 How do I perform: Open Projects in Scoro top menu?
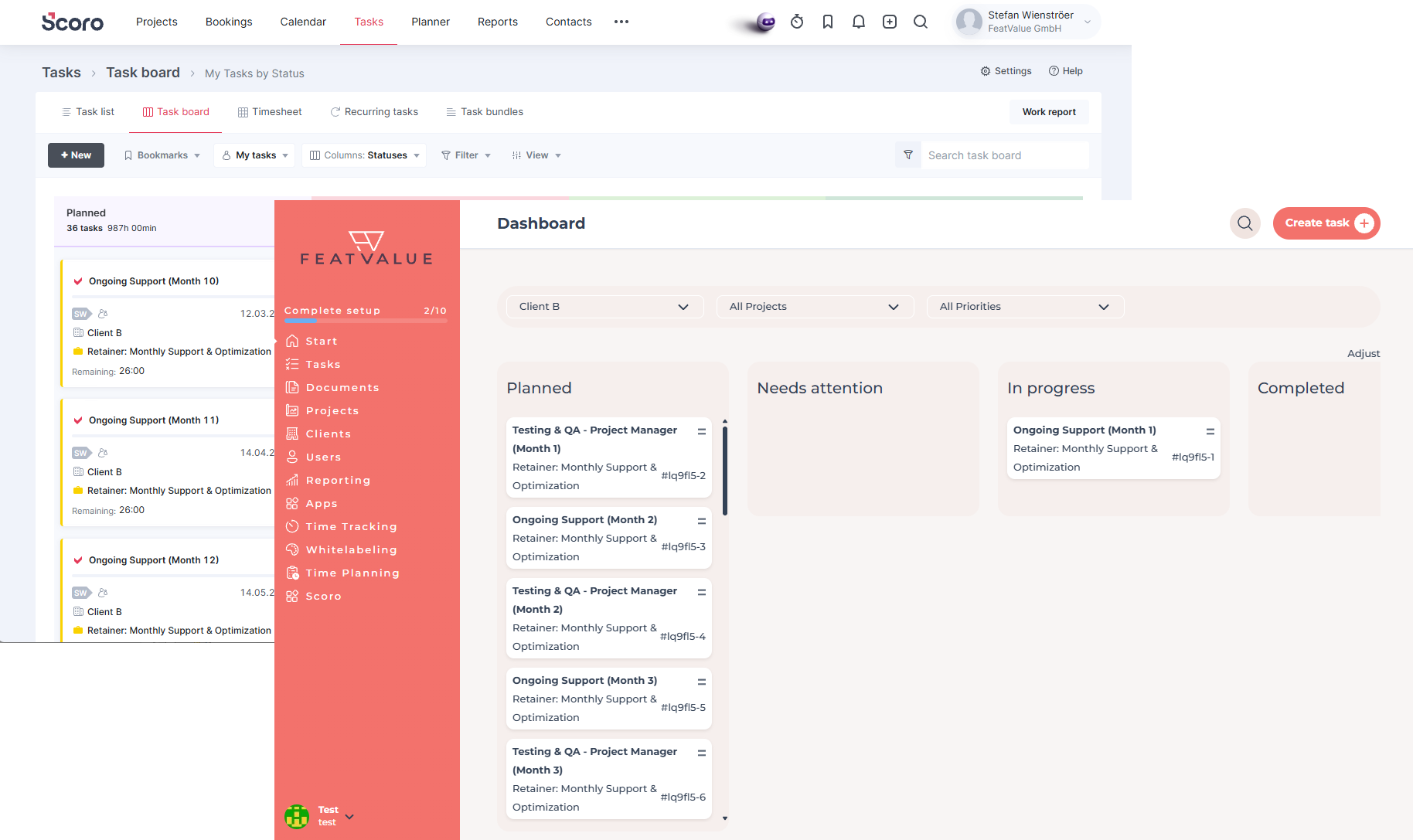157,22
